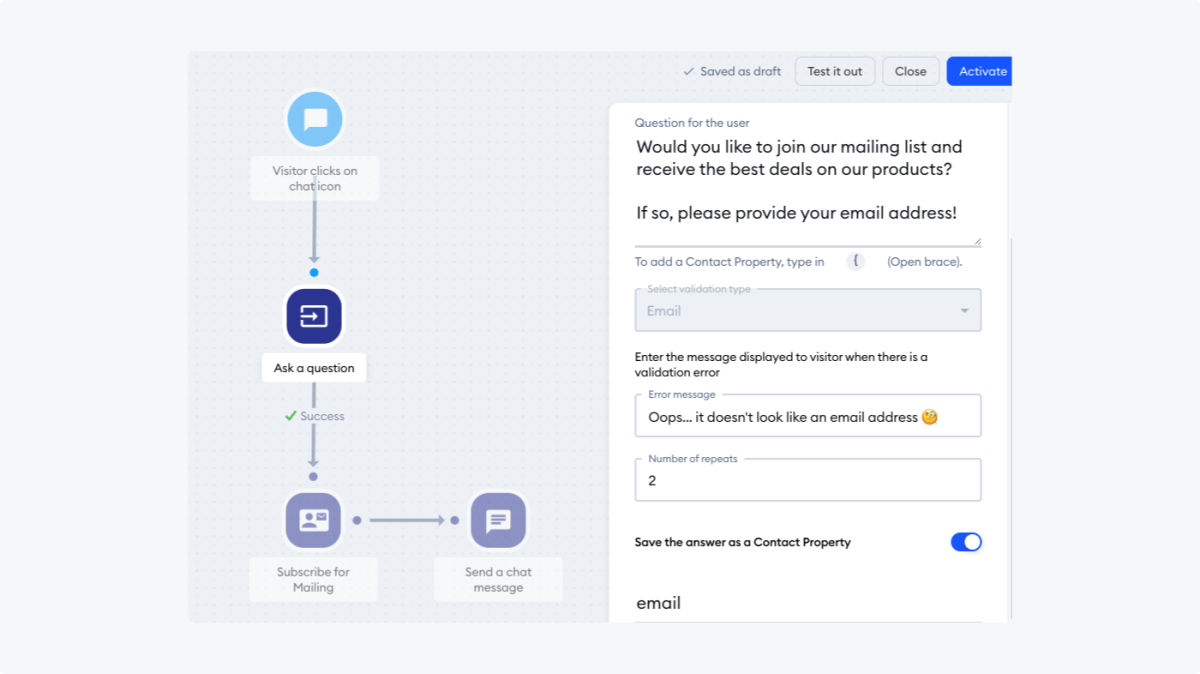
Task: Click the emoji in the error message
Action: click(928, 417)
